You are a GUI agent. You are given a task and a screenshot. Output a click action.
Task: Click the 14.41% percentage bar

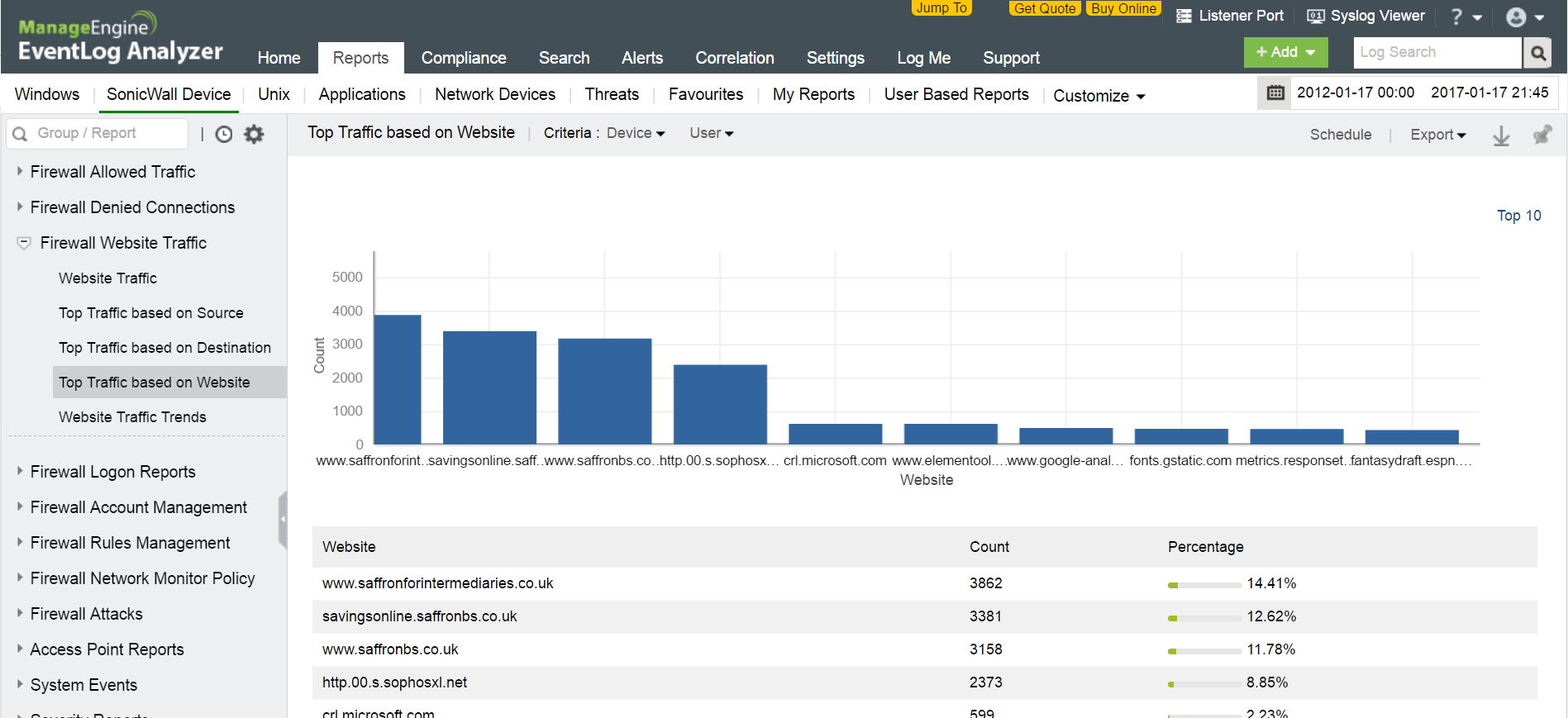(x=1204, y=585)
